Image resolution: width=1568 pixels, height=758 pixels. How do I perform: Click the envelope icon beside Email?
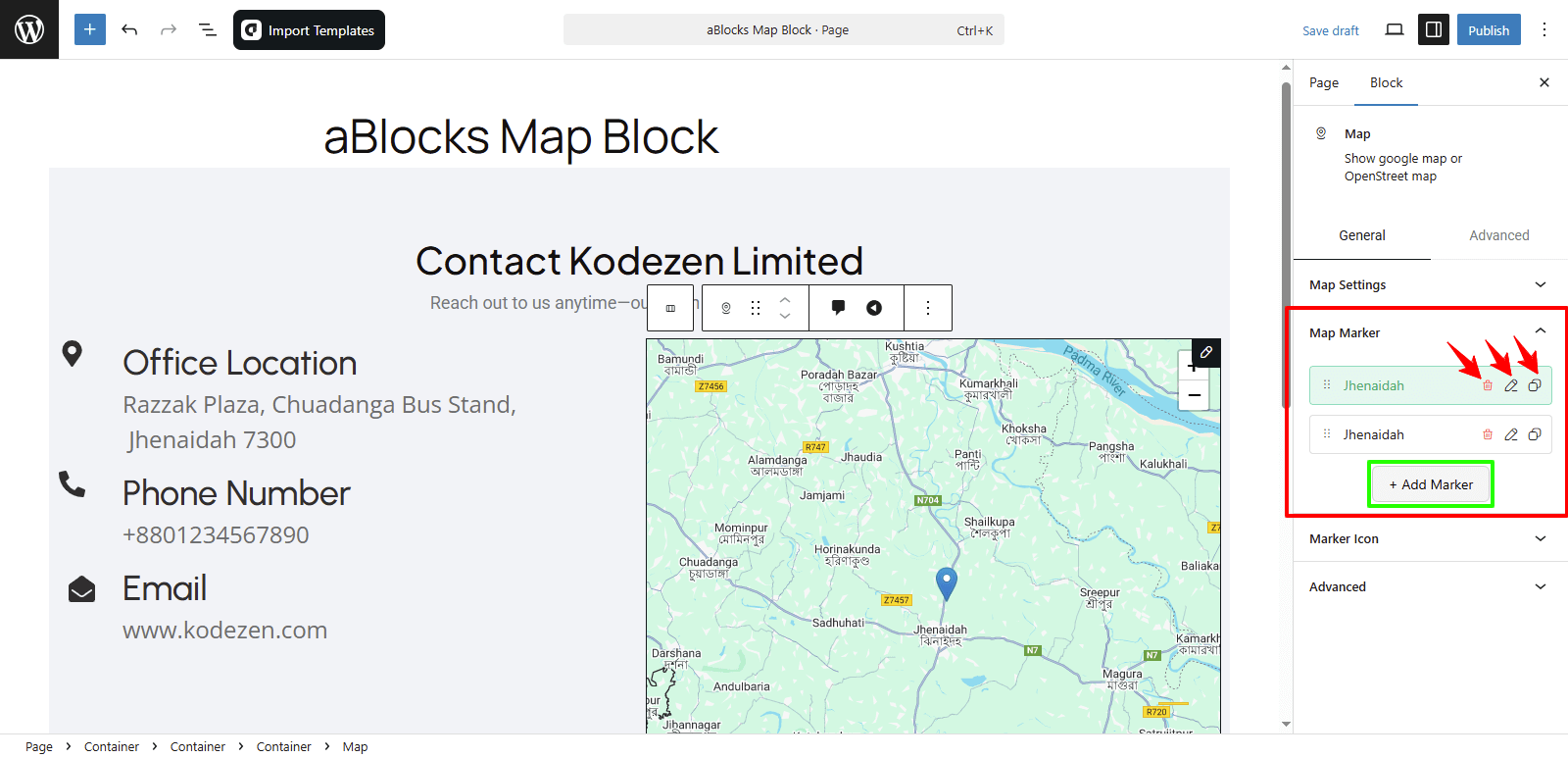[81, 588]
